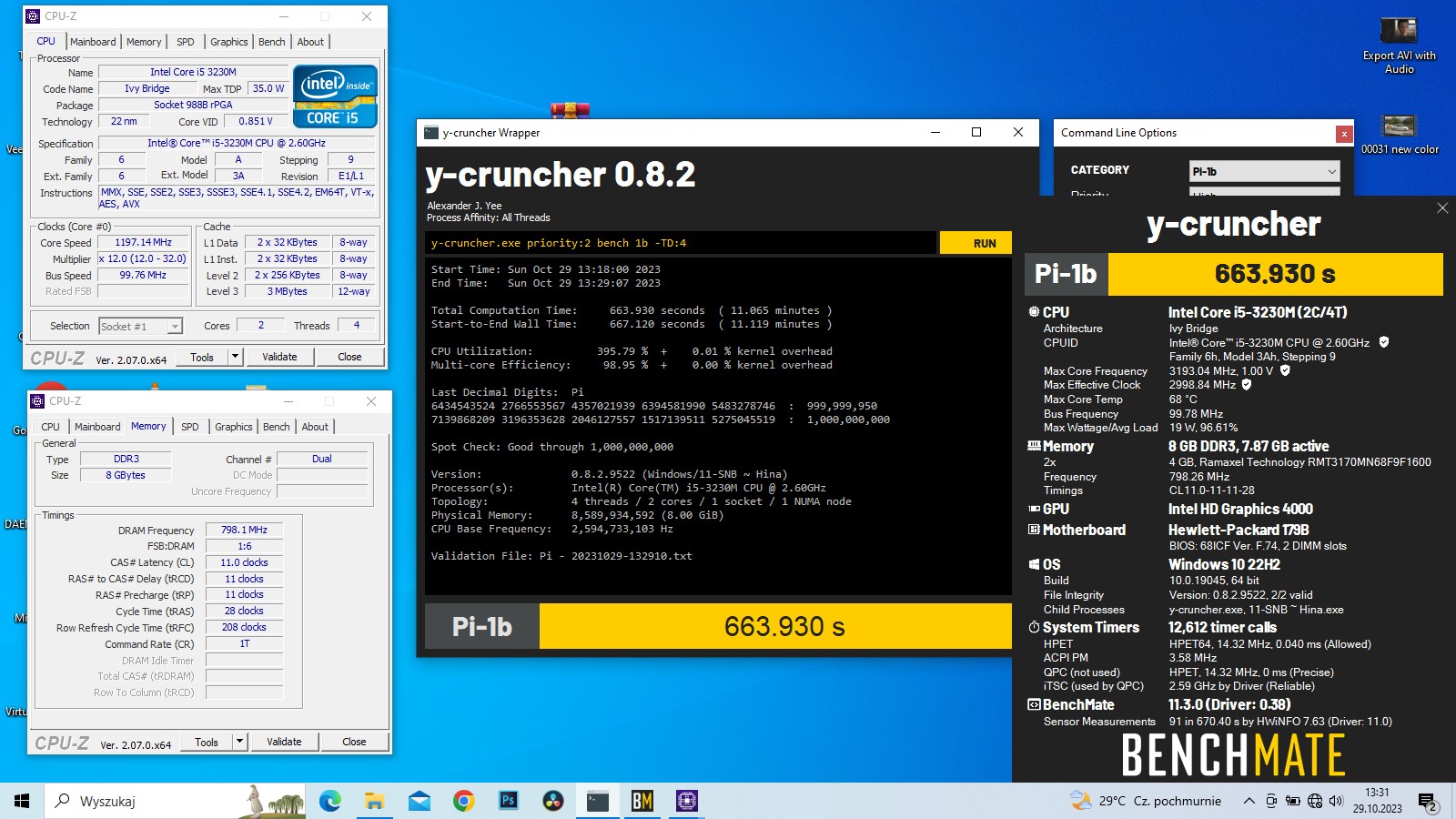Click the Memory section icon in BenchMate result
This screenshot has width=1456, height=819.
[1034, 446]
